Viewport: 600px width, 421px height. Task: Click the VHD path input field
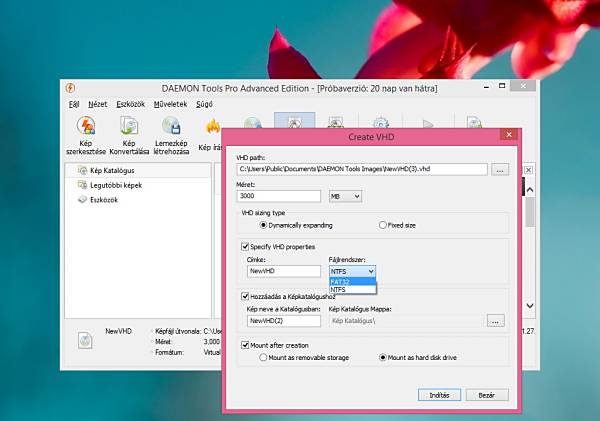362,169
